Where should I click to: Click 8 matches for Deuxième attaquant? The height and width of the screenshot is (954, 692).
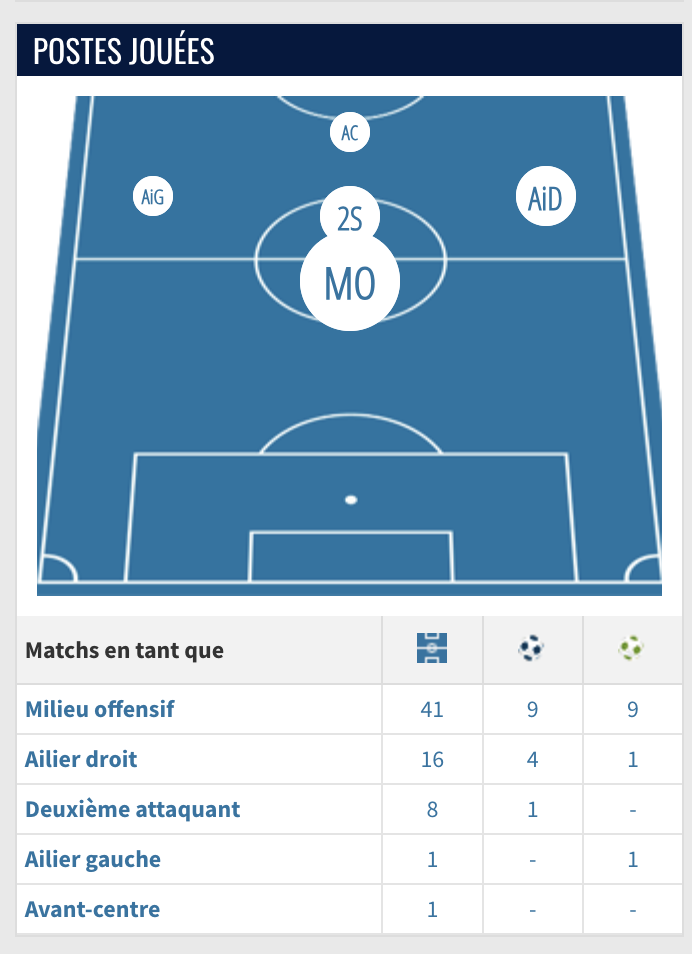pyautogui.click(x=432, y=809)
